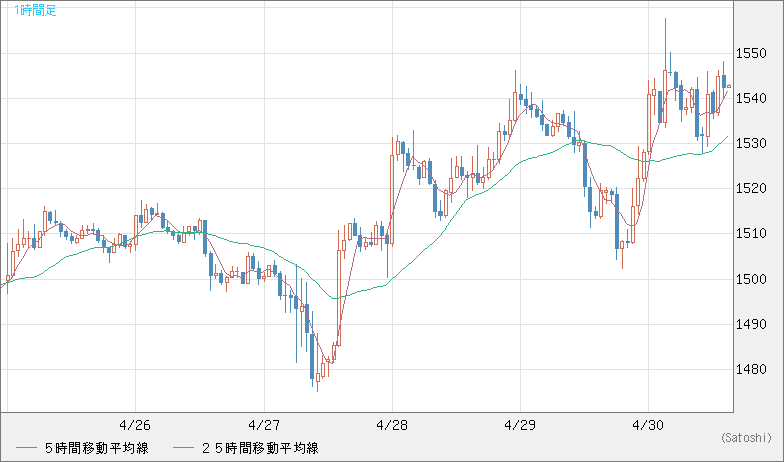784x462 pixels.
Task: Click the 1500 price axis label
Action: (752, 279)
